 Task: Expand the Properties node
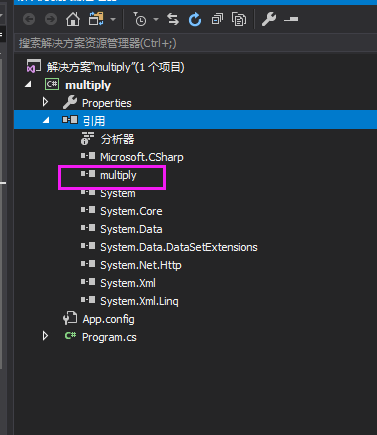point(46,102)
